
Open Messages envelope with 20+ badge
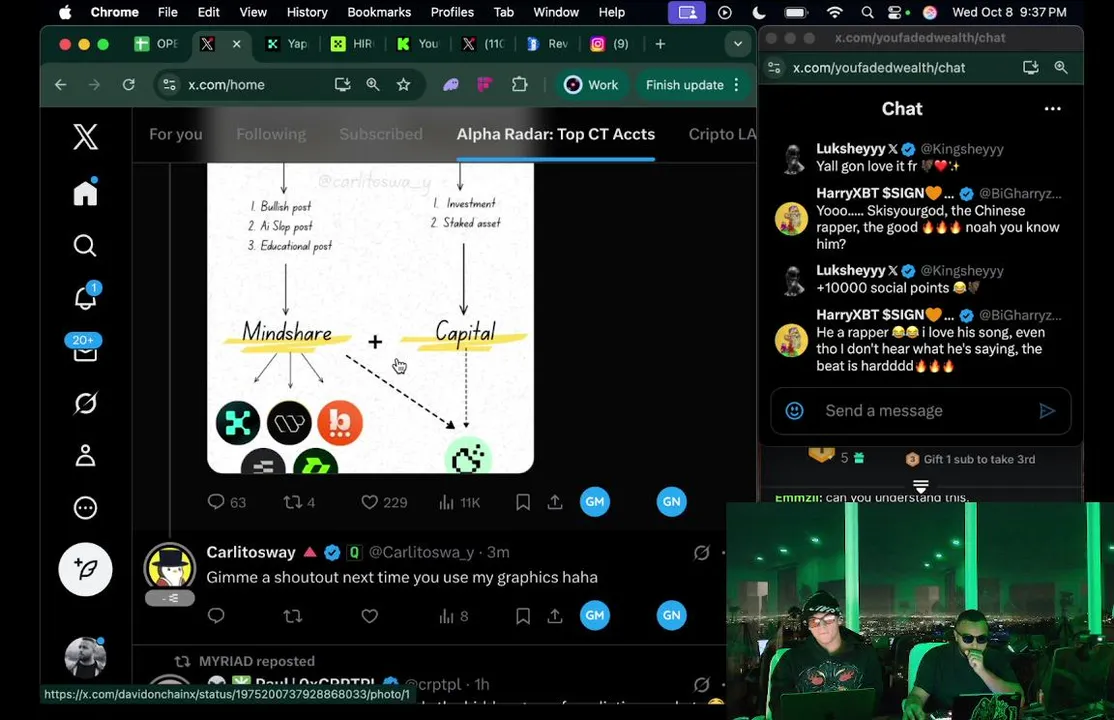coord(85,348)
